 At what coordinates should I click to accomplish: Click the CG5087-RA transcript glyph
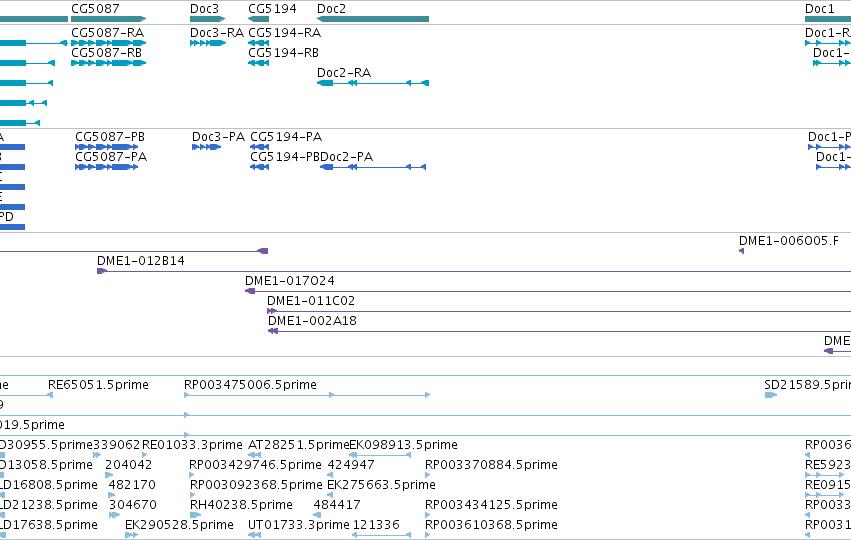(x=109, y=43)
